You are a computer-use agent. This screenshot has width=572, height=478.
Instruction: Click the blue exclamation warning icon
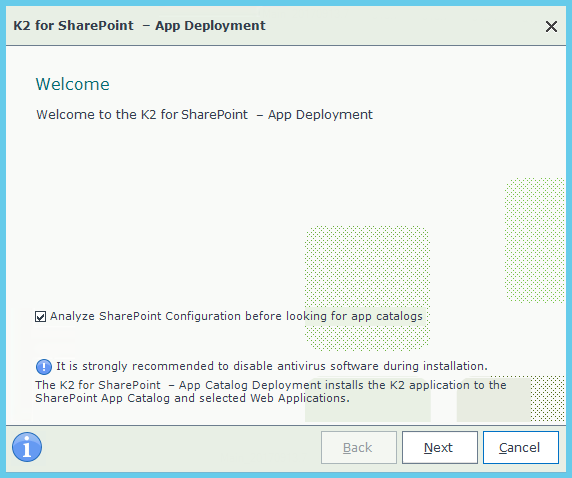(44, 367)
